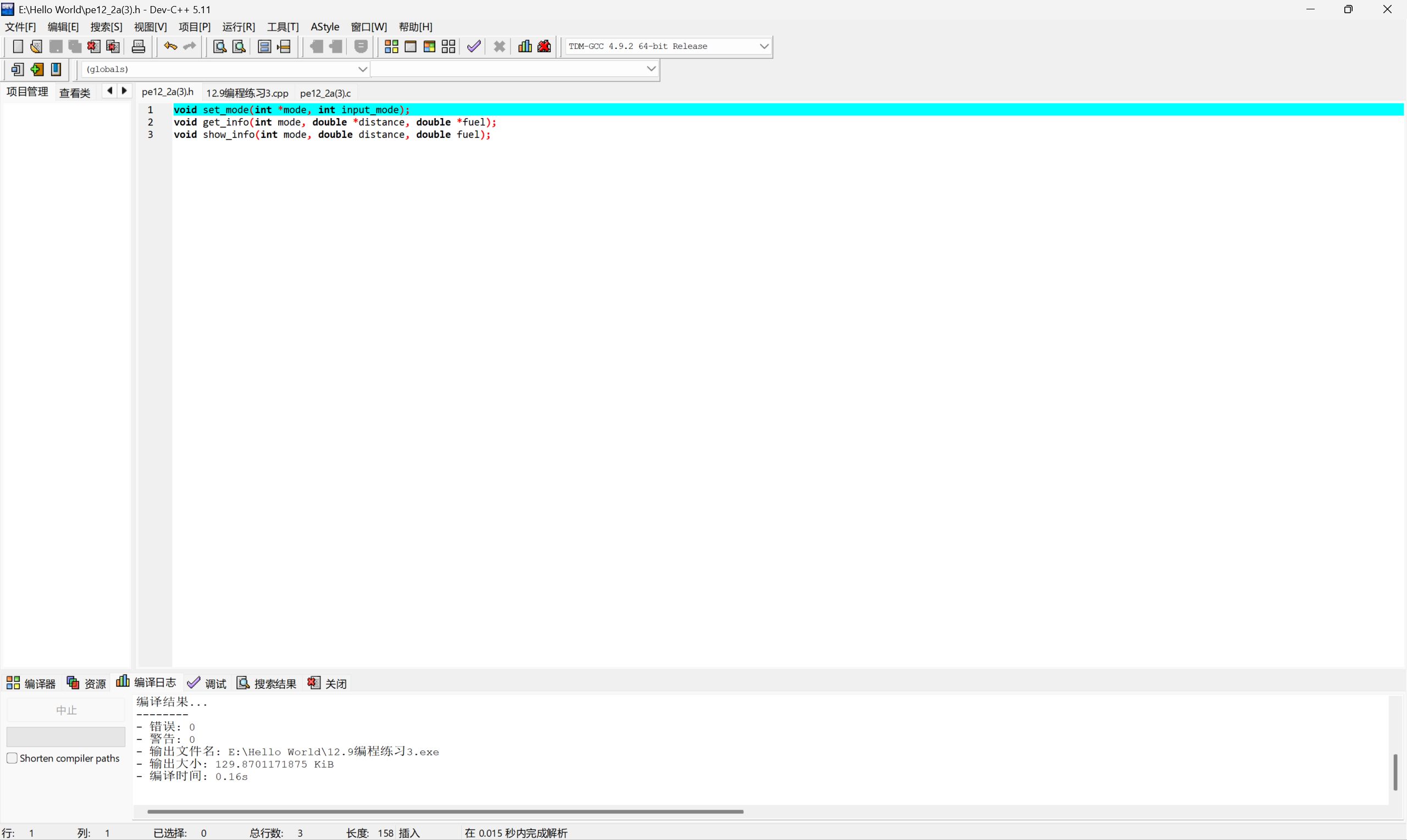This screenshot has height=840, width=1407.
Task: Click the Compile icon with colored squares
Action: [x=391, y=46]
